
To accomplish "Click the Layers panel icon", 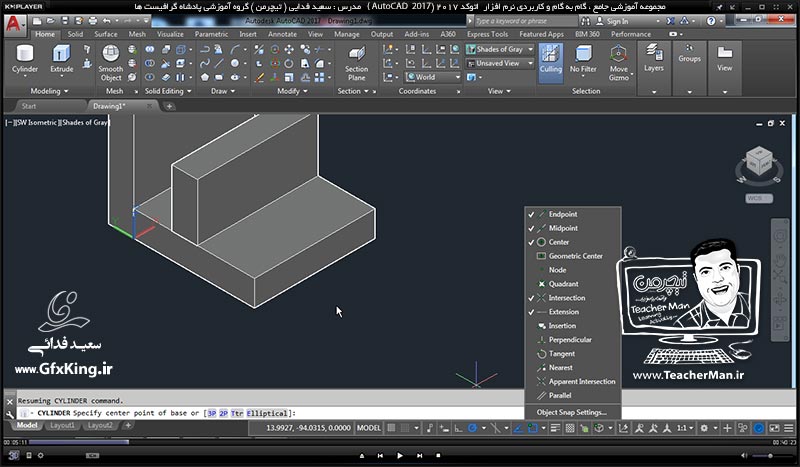I will (654, 58).
